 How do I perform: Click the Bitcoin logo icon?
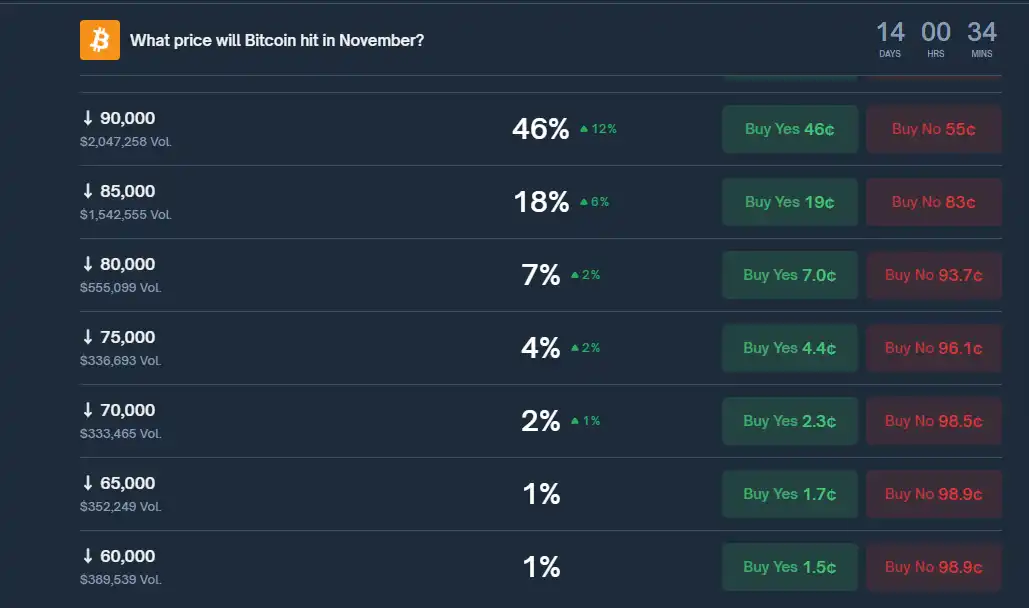99,40
